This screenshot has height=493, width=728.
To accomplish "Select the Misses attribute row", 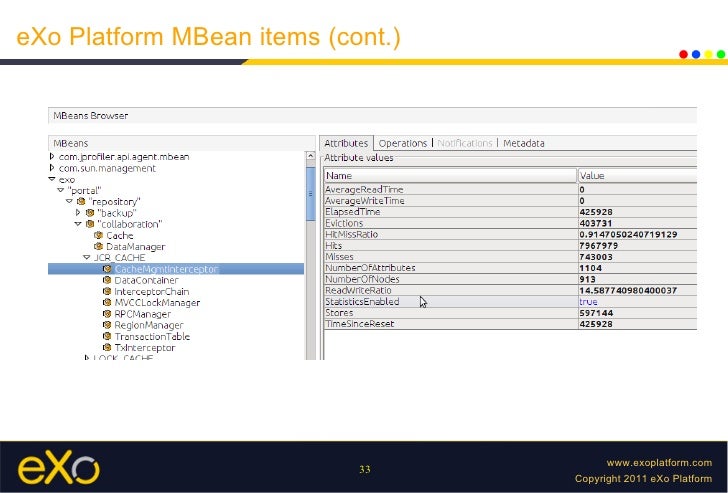I will point(510,257).
